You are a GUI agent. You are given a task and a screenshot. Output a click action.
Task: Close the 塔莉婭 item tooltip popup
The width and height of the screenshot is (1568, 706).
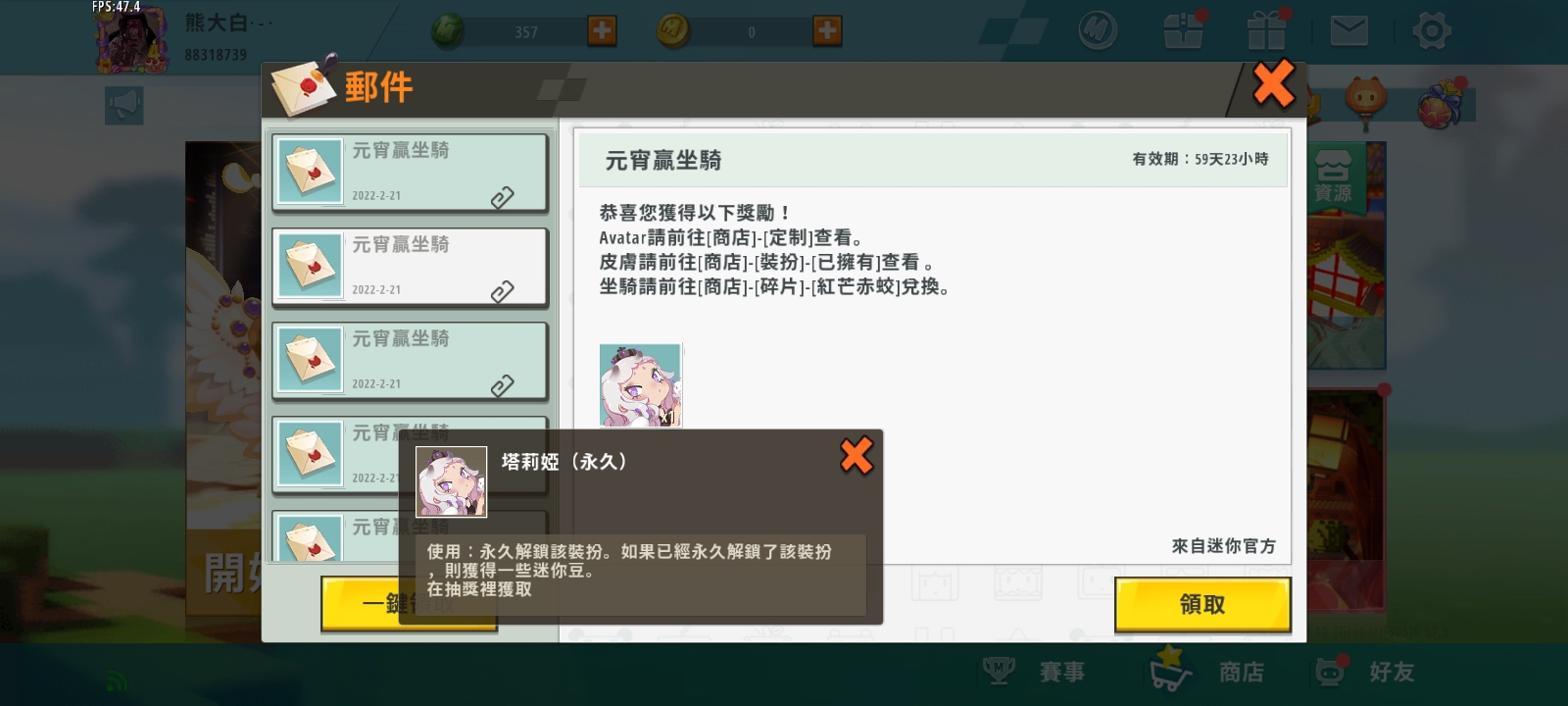point(857,455)
